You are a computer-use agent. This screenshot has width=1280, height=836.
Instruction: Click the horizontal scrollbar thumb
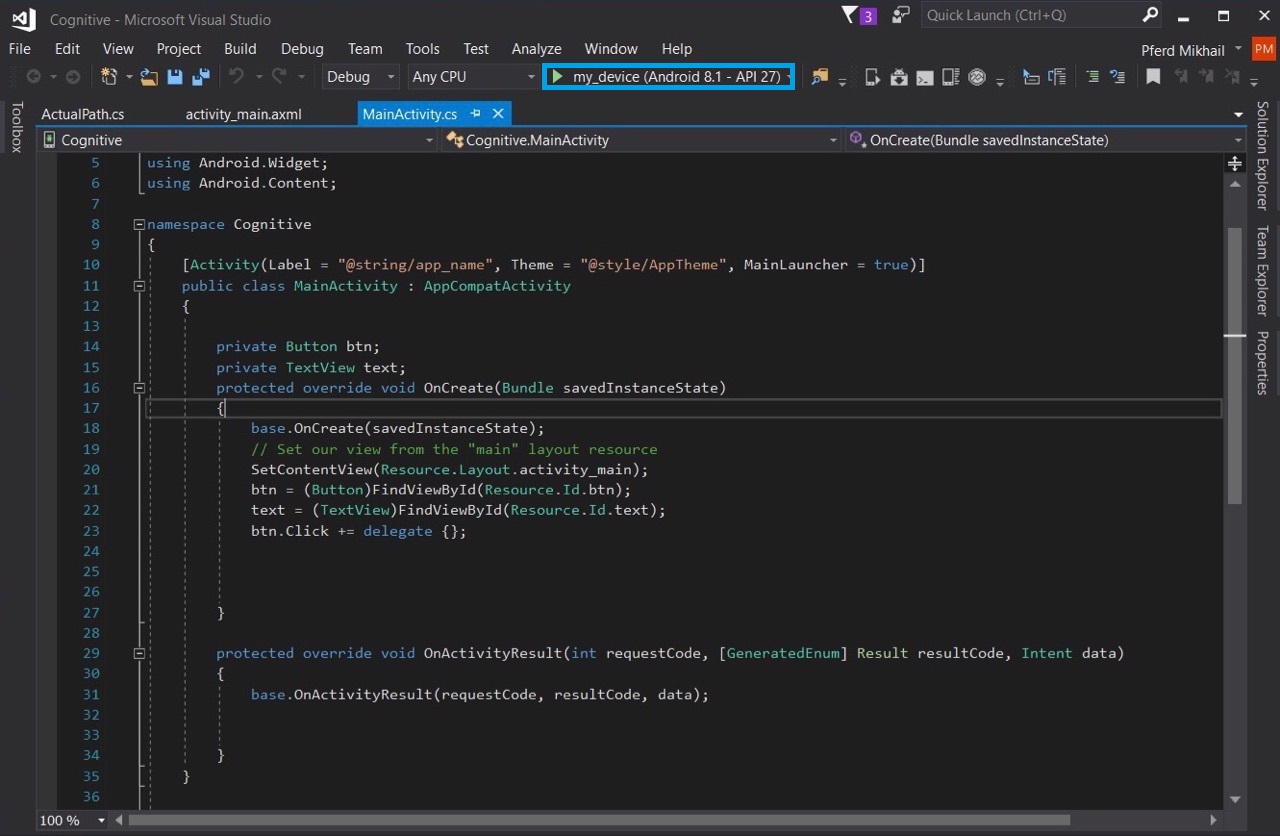click(x=599, y=820)
